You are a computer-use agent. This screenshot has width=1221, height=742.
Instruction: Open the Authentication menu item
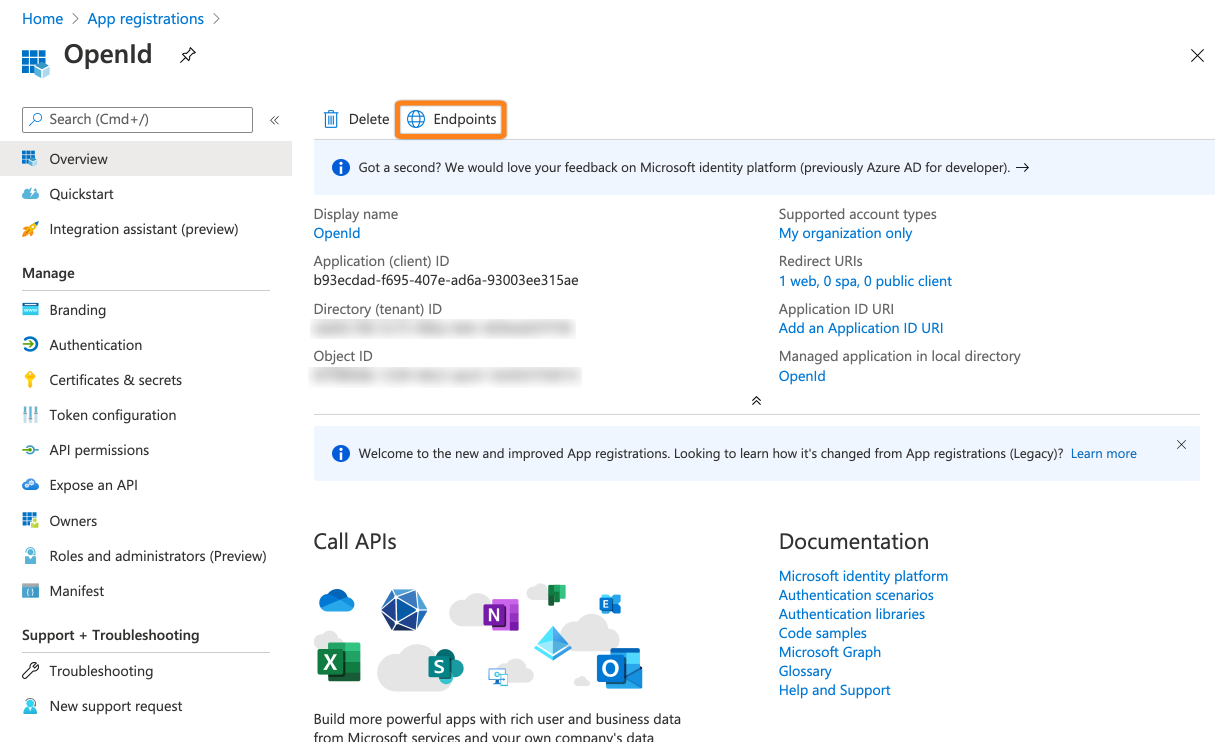[x=96, y=345]
